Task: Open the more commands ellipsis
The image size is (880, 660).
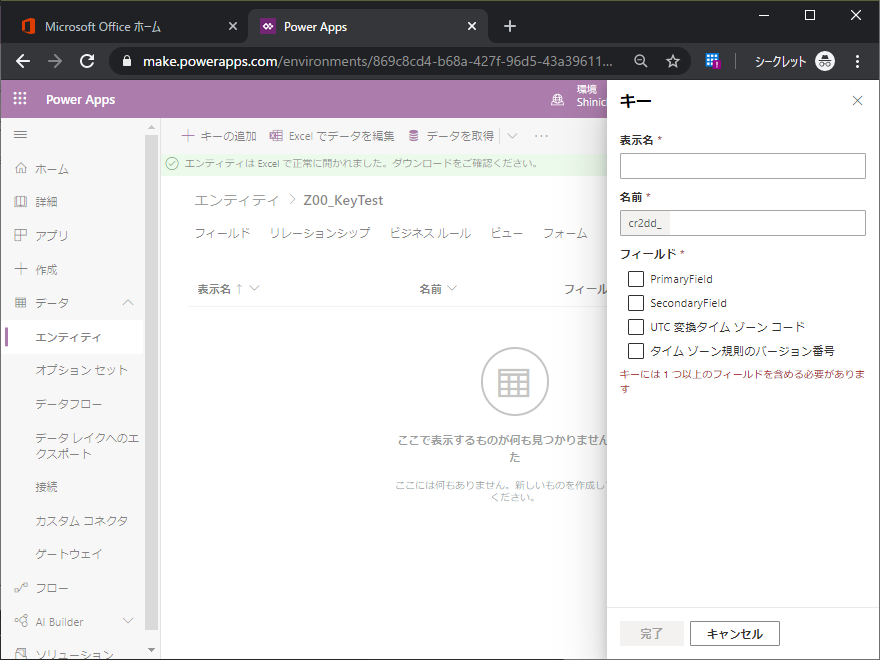Action: tap(541, 136)
